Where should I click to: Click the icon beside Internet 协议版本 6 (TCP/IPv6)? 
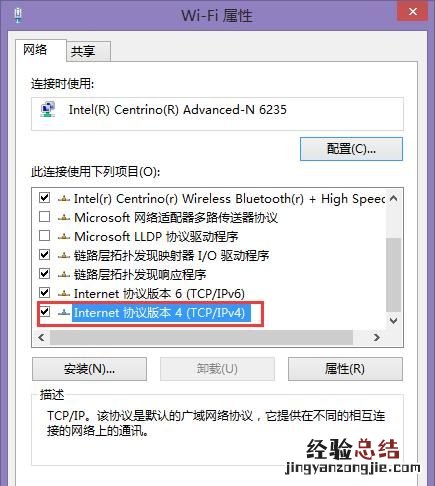64,294
